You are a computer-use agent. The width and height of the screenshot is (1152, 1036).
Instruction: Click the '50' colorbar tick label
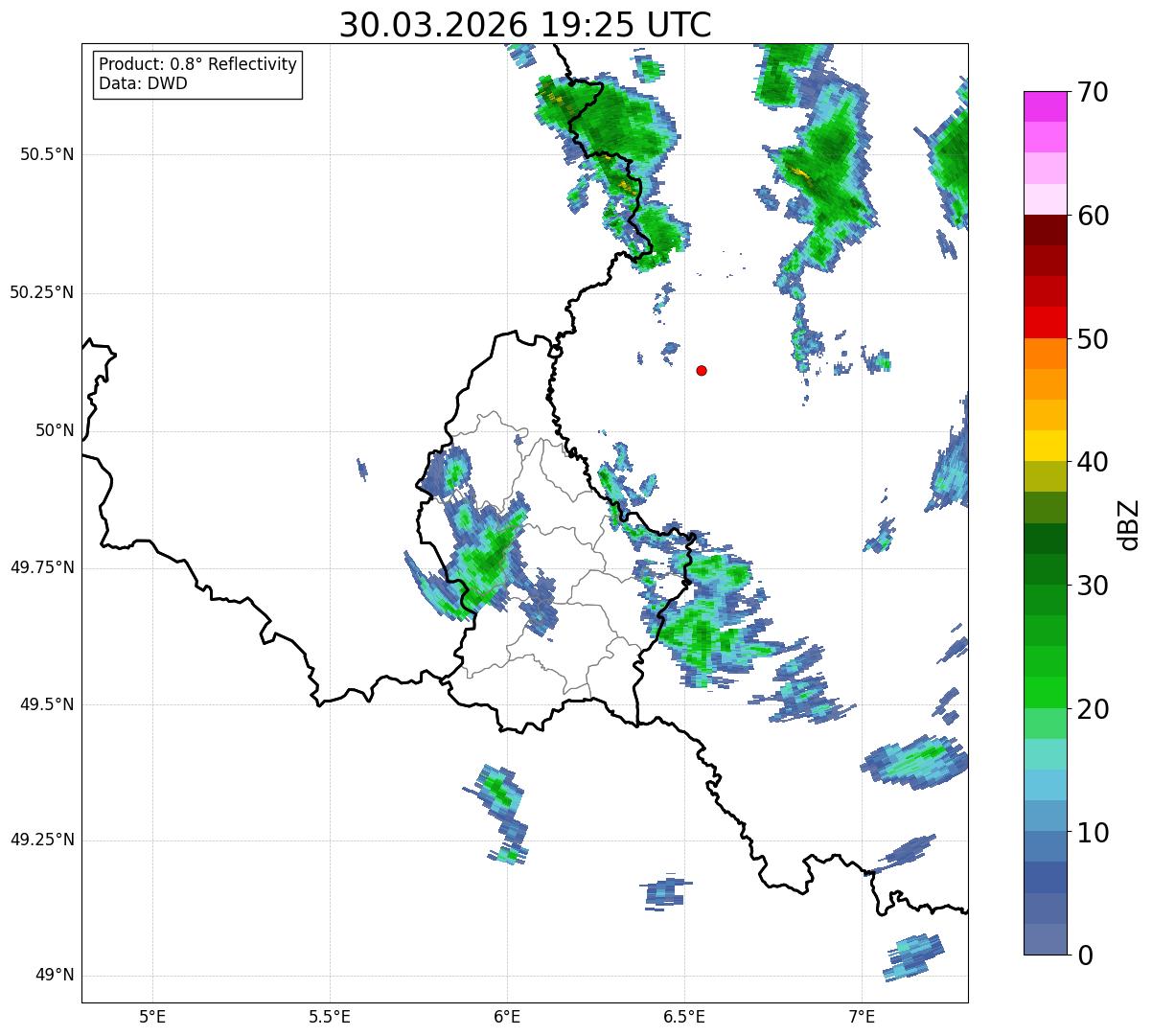[1094, 339]
